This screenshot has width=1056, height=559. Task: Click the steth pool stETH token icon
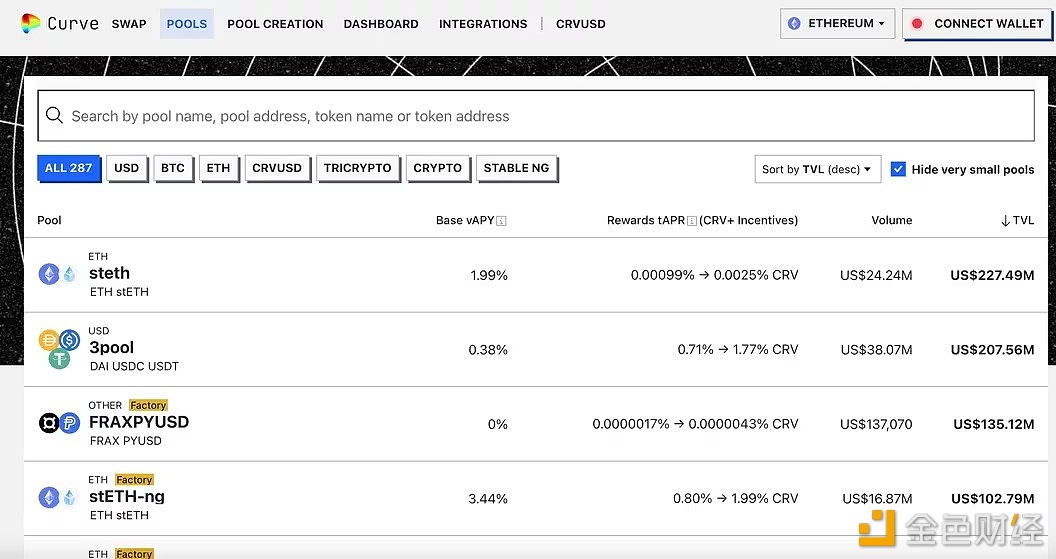click(69, 274)
